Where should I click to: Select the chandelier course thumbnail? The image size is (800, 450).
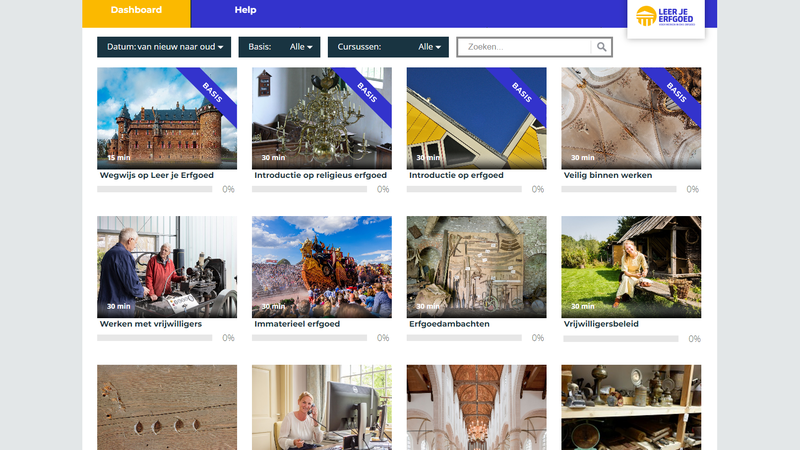click(x=321, y=118)
